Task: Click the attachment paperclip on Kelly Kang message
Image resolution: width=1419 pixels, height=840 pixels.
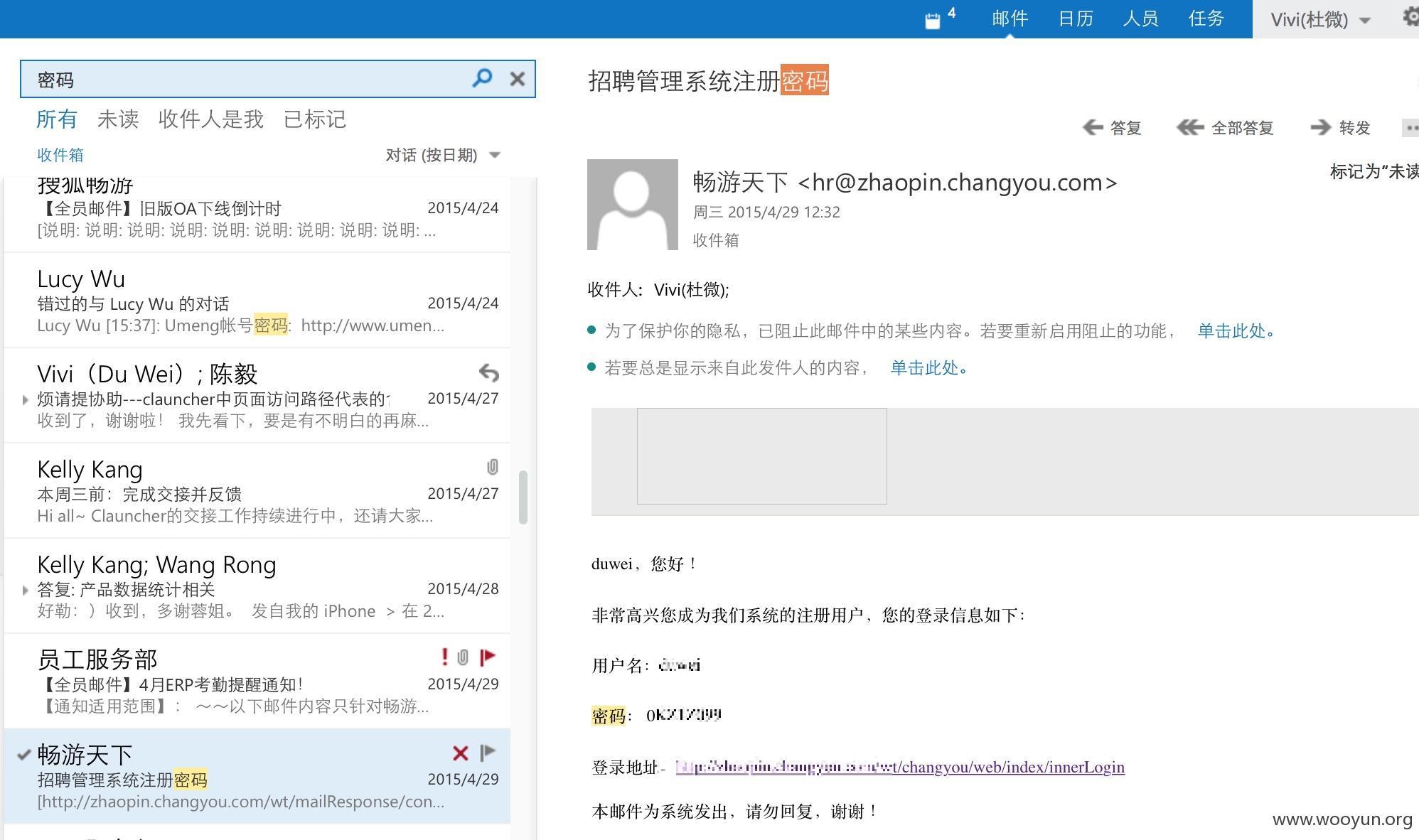Action: coord(492,467)
